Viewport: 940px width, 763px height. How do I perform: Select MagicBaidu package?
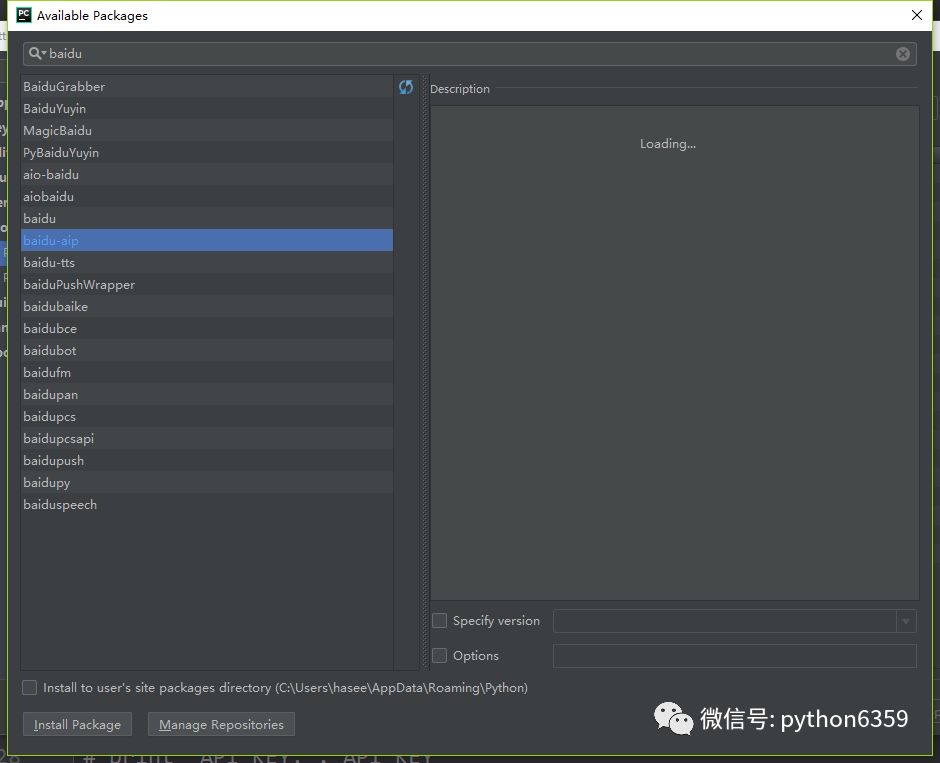point(207,131)
